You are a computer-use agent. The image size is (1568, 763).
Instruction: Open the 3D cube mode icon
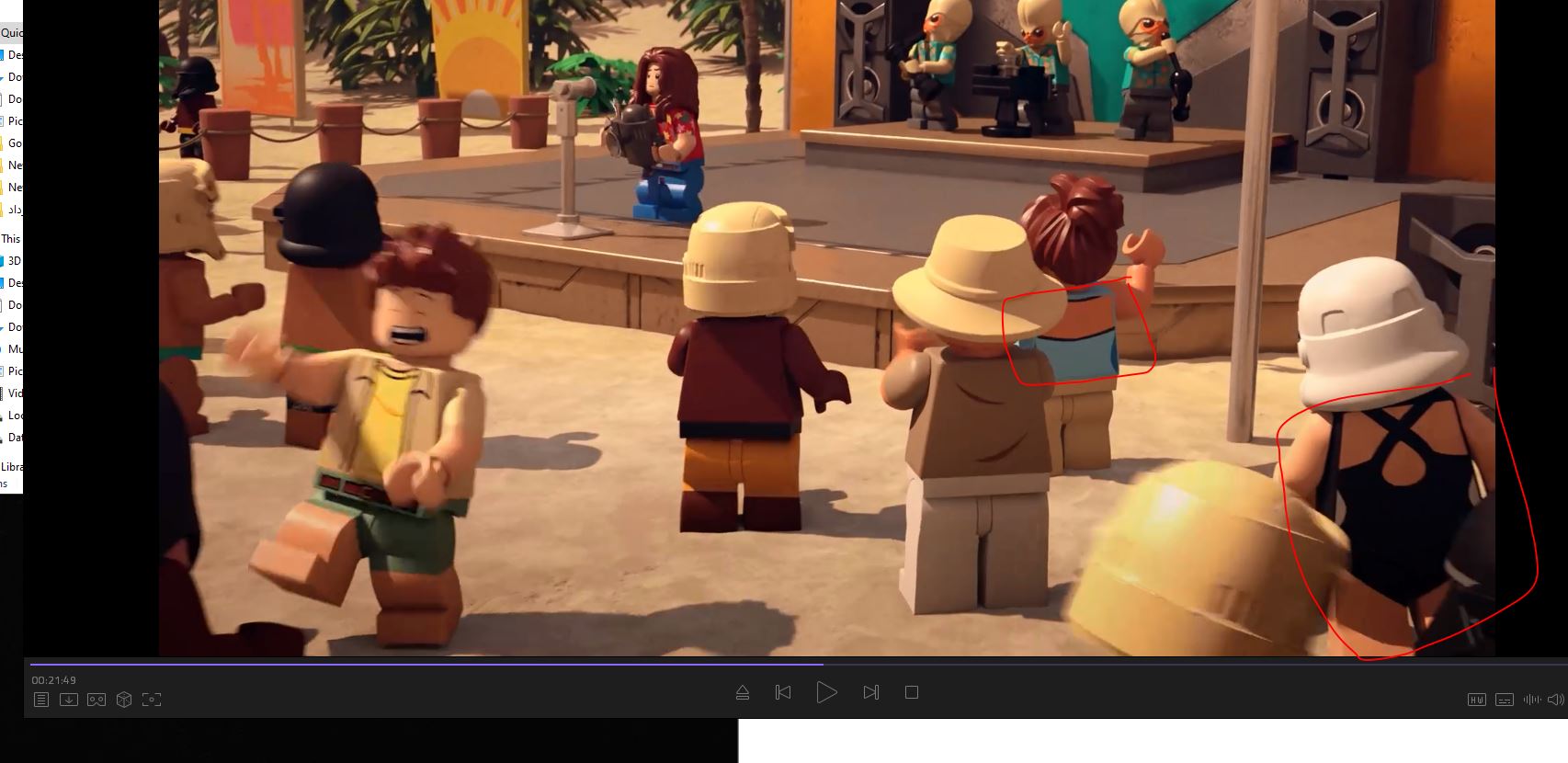pos(124,700)
